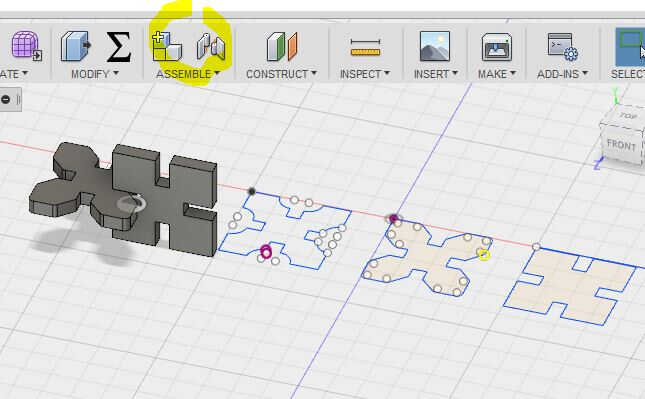Viewport: 645px width, 399px height.
Task: Select the shaded rounded cross sketch profile
Action: click(x=428, y=257)
